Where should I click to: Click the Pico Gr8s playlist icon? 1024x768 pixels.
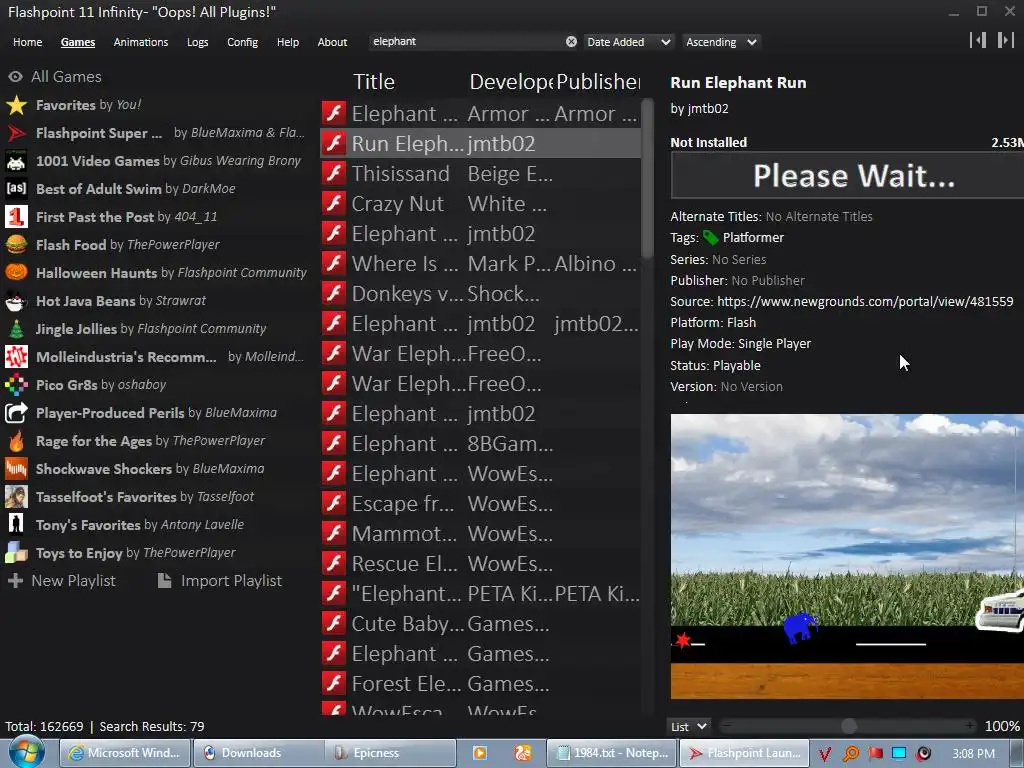point(16,385)
